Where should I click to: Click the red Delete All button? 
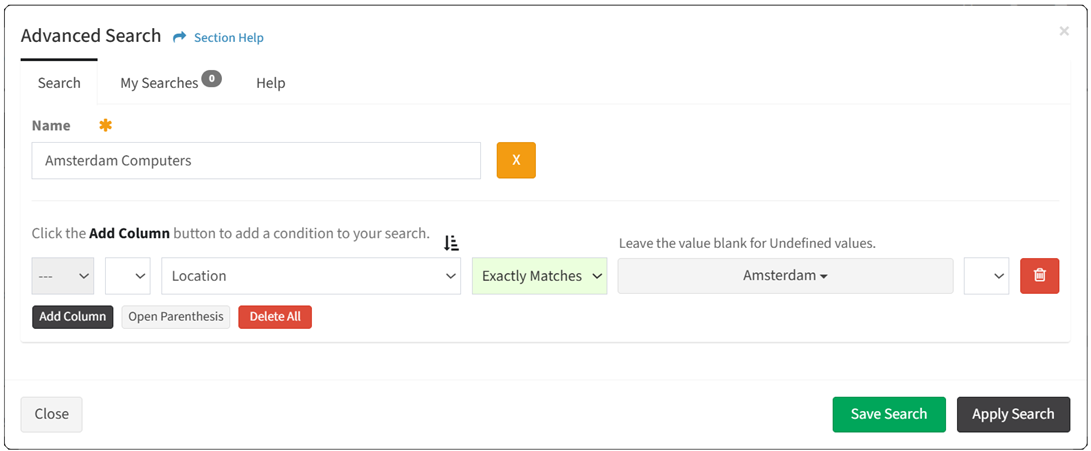pyautogui.click(x=275, y=317)
